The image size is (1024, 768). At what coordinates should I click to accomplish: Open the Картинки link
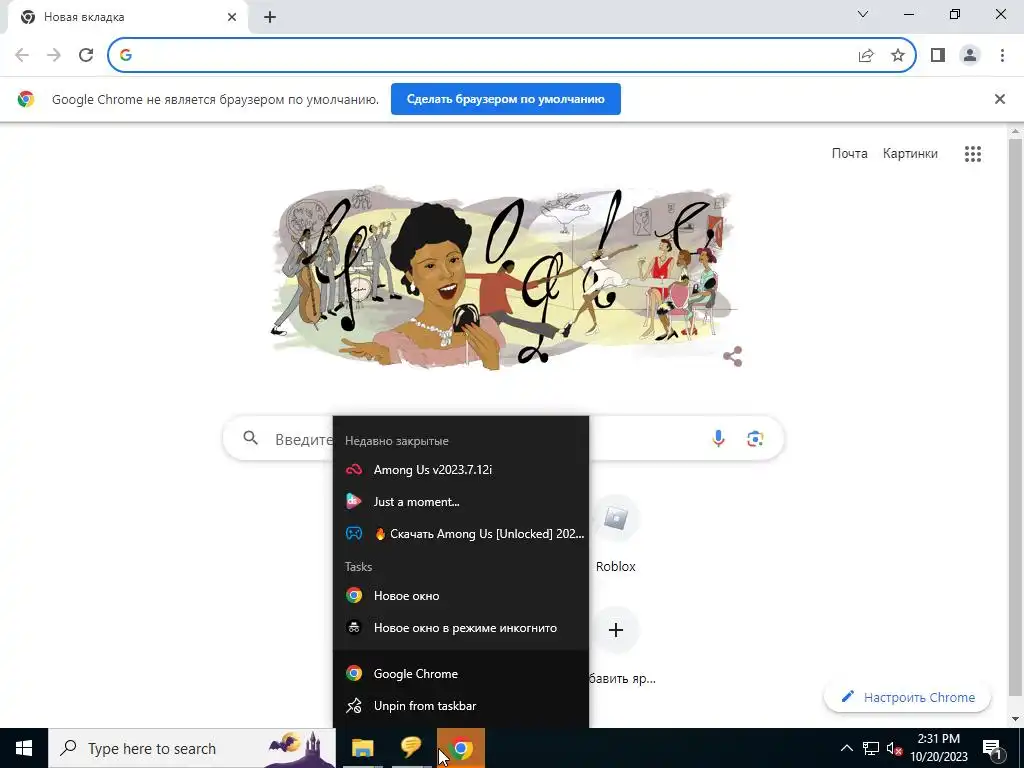click(910, 153)
